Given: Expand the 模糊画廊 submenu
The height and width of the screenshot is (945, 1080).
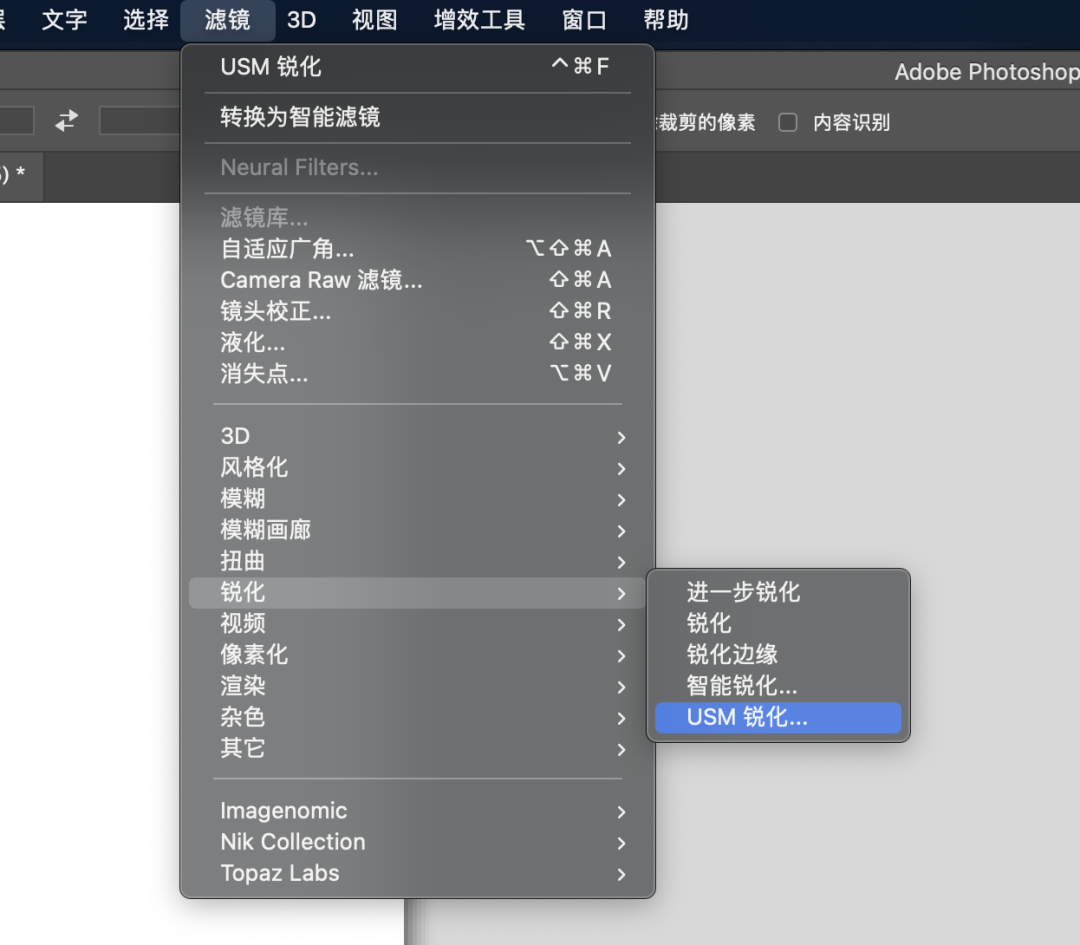Looking at the screenshot, I should (x=417, y=530).
